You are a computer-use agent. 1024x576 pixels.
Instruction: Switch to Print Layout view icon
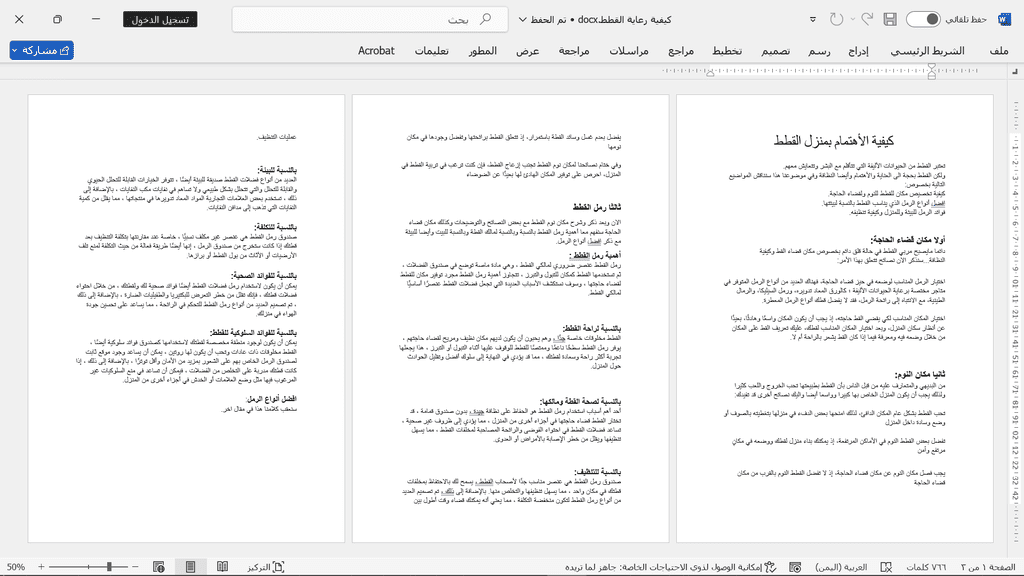[190, 567]
